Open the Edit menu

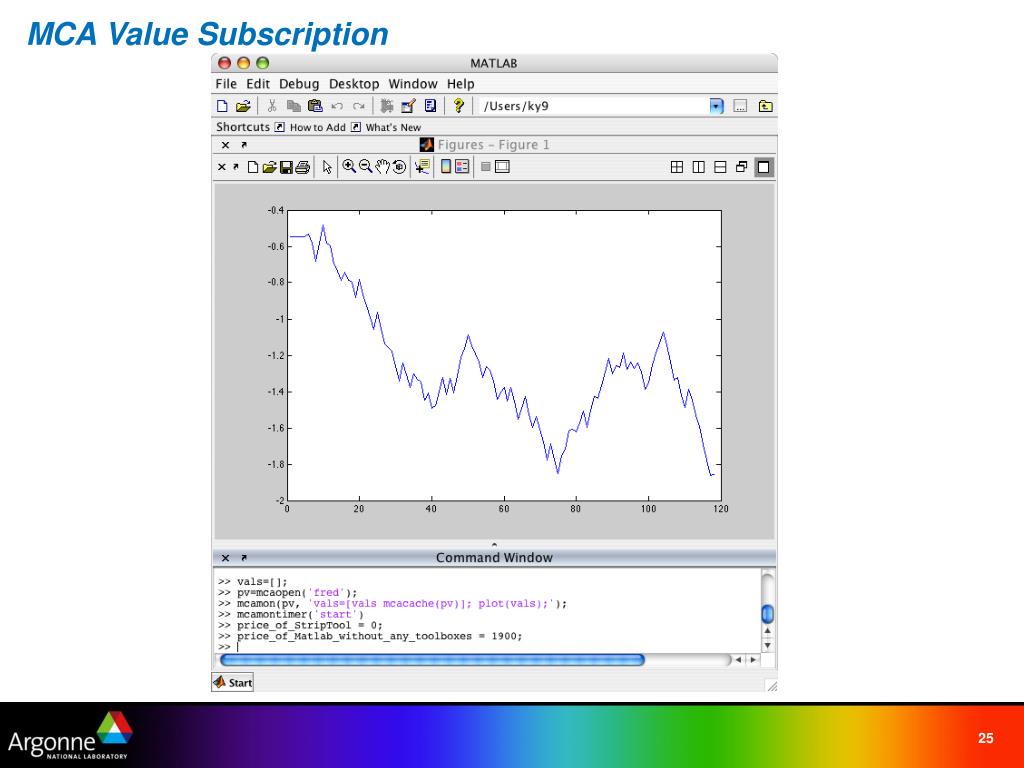pos(258,84)
